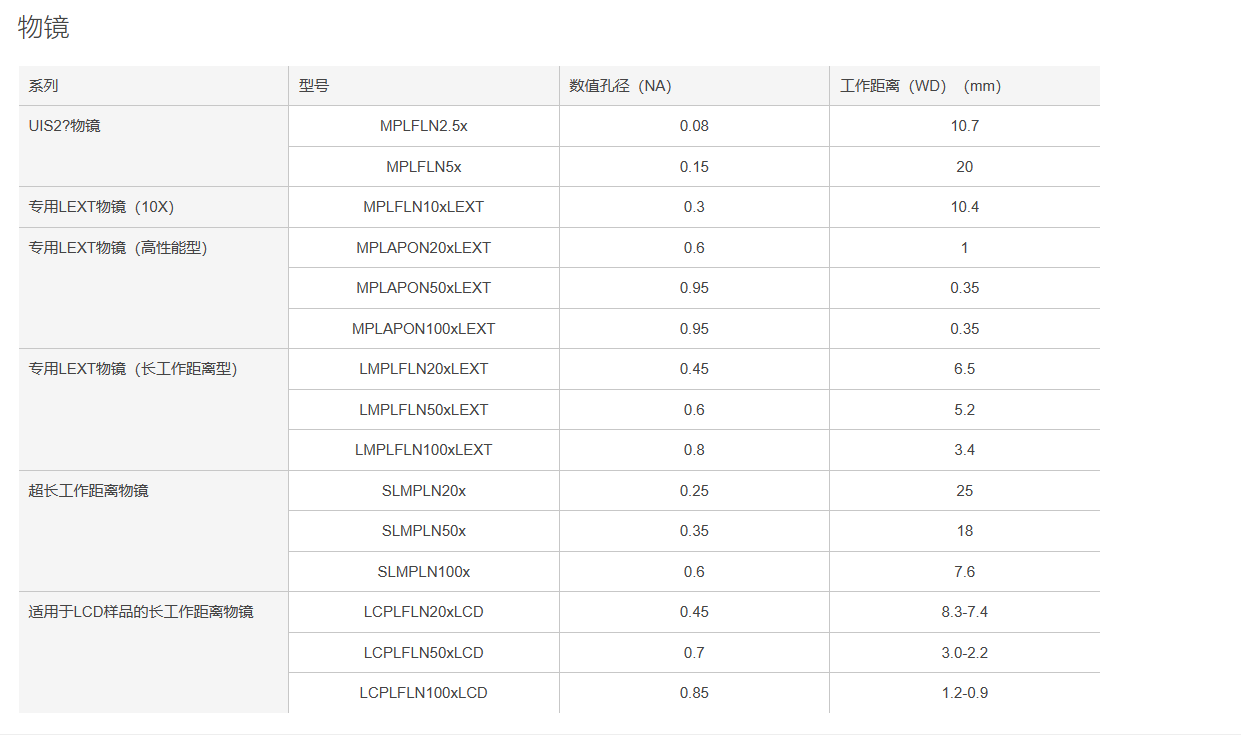Click NA value 0.8 for LMPLFLN100xLEXT

point(694,450)
